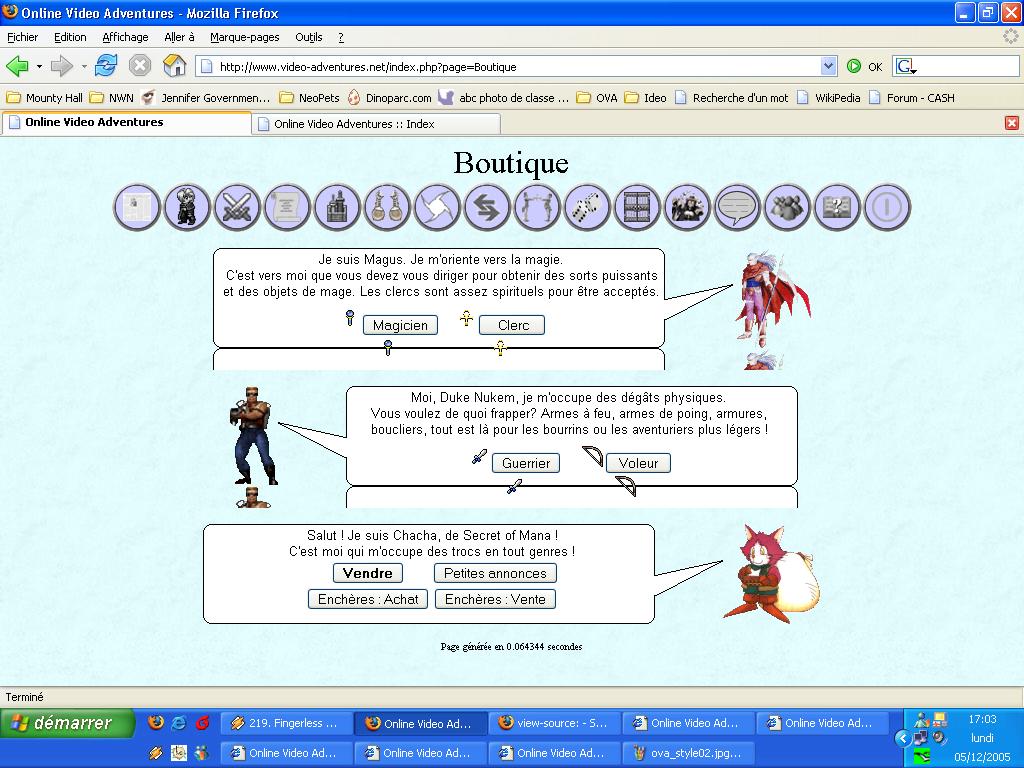
Task: Switch to Online Video Adventures :: Index tab
Action: pos(376,123)
